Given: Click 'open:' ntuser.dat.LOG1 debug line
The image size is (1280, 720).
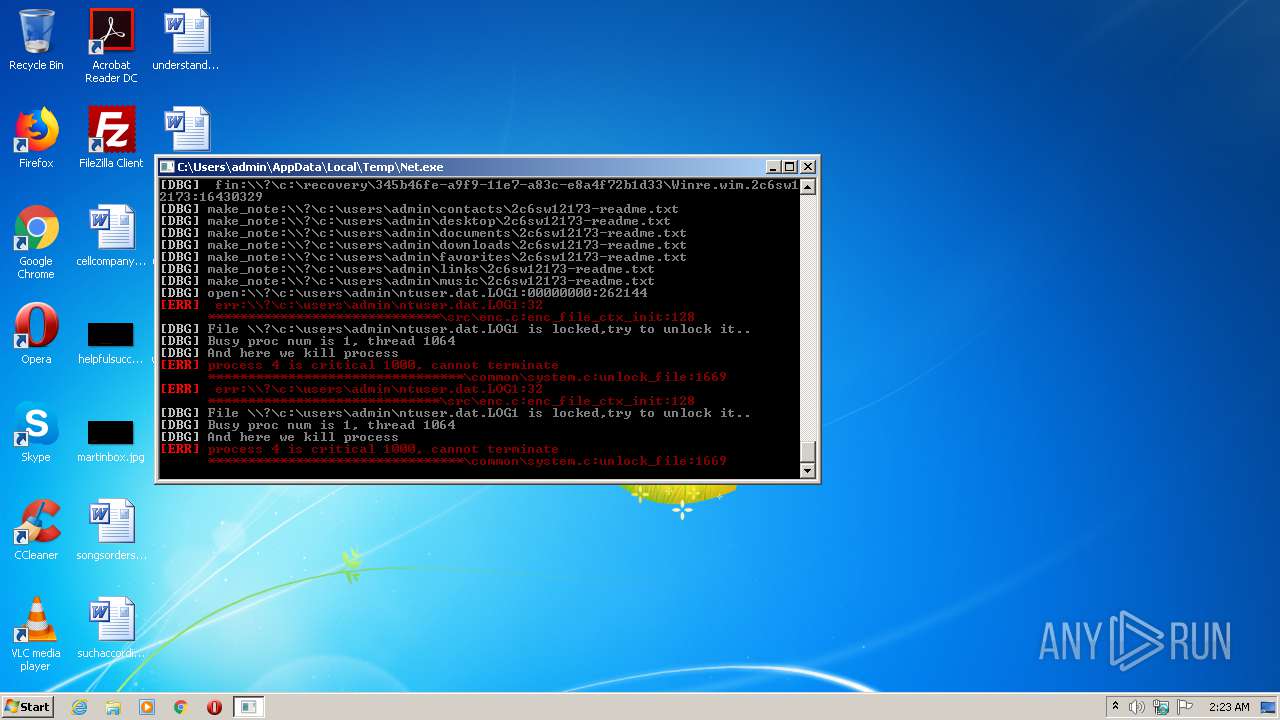Looking at the screenshot, I should click(x=403, y=293).
